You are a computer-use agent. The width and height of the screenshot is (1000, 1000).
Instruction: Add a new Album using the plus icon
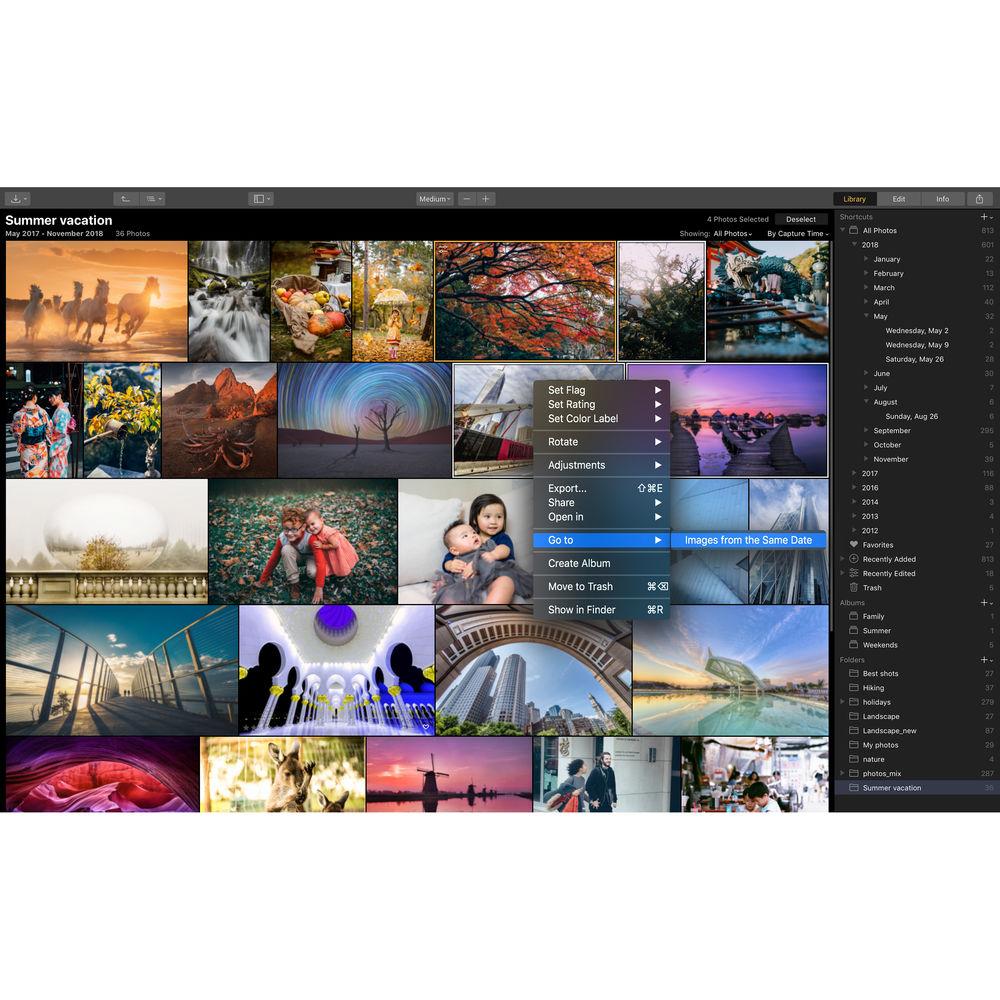(986, 602)
